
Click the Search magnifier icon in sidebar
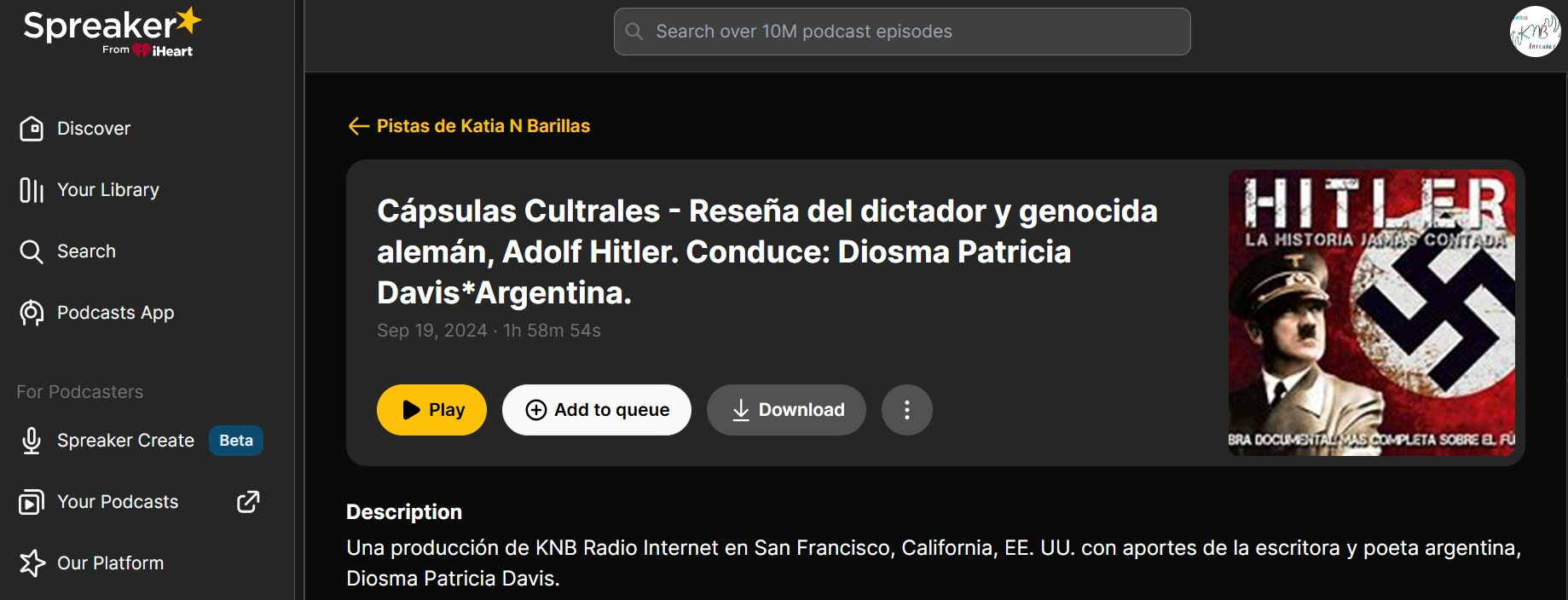[32, 251]
